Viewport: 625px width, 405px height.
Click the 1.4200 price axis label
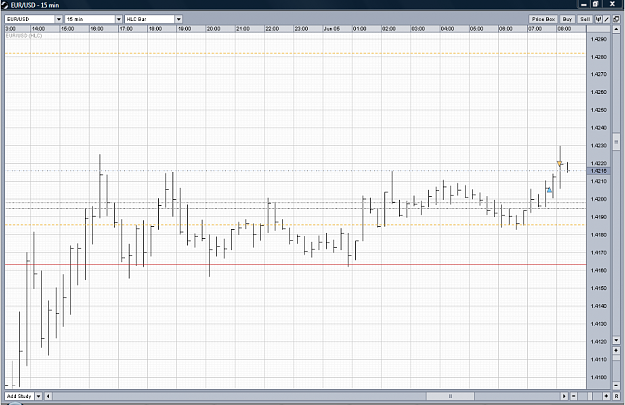(599, 199)
